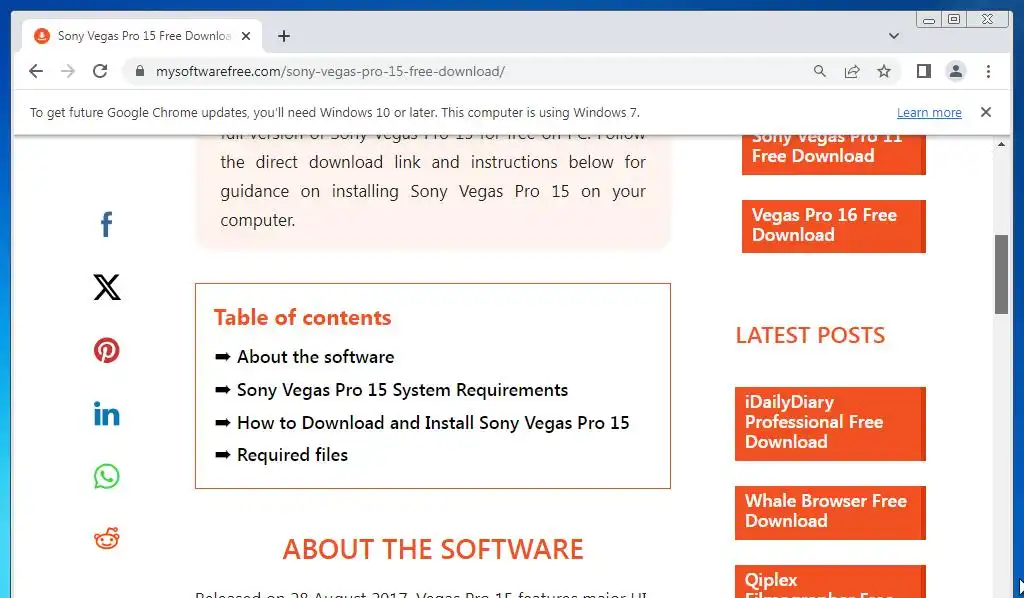The width and height of the screenshot is (1024, 598).
Task: Open Vegas Pro 16 Free Download post
Action: [x=833, y=226]
